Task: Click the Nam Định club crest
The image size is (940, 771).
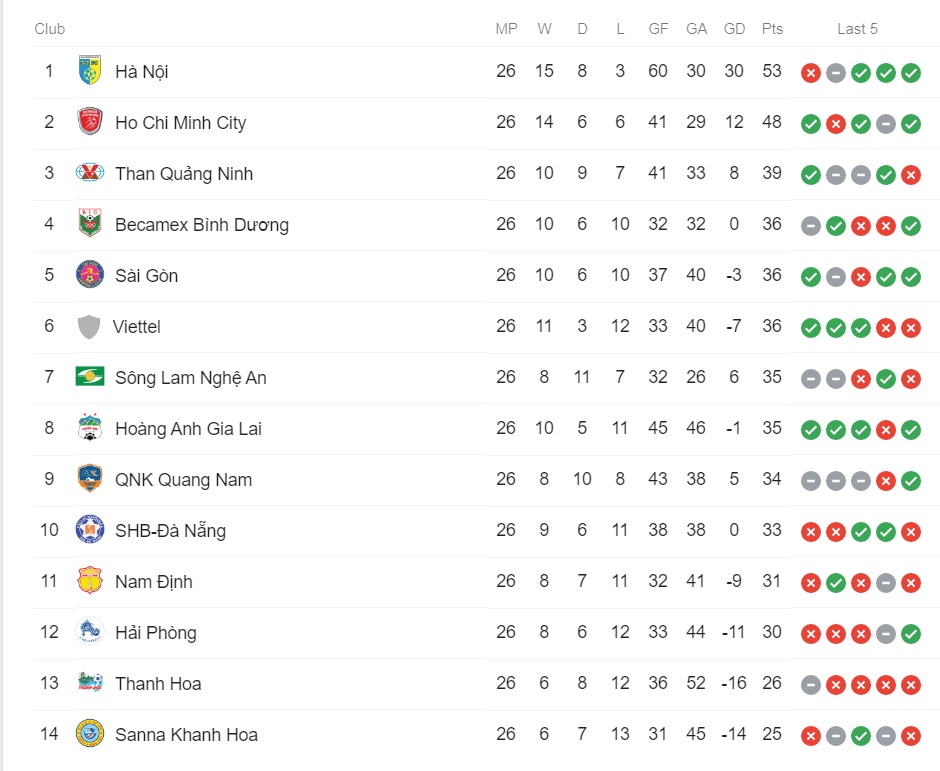Action: tap(90, 580)
